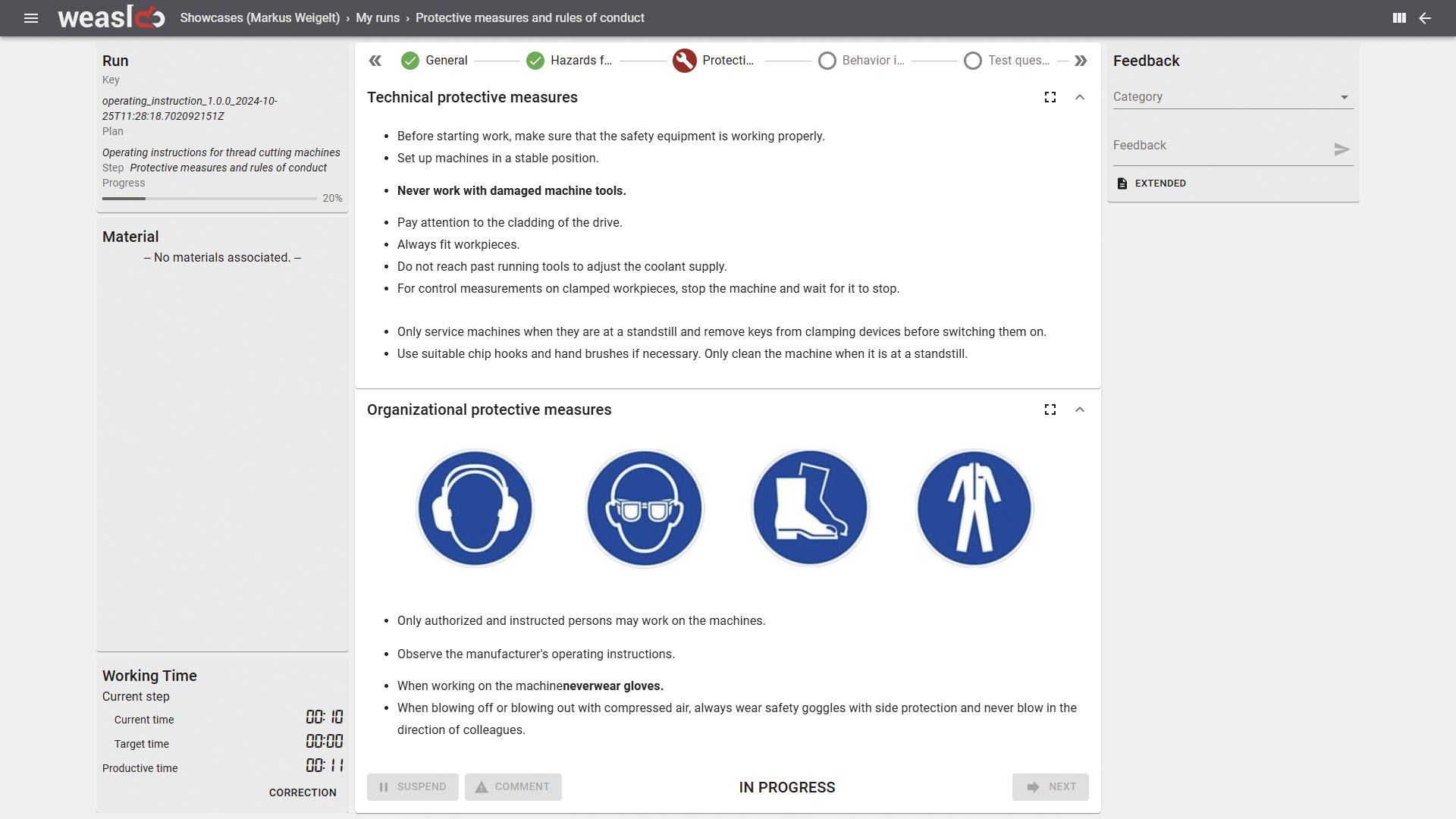This screenshot has height=819, width=1456.
Task: Click the 20% progress bar
Action: point(210,198)
